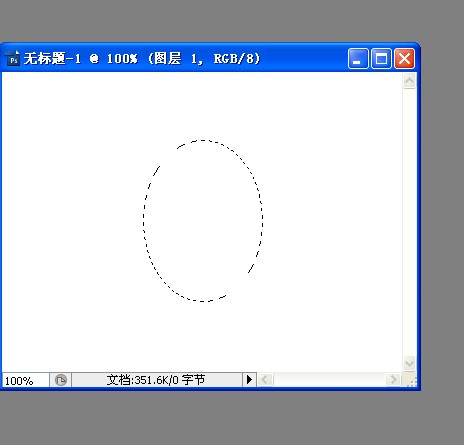464x445 pixels.
Task: Open the status bar info menu arrow
Action: (x=249, y=380)
